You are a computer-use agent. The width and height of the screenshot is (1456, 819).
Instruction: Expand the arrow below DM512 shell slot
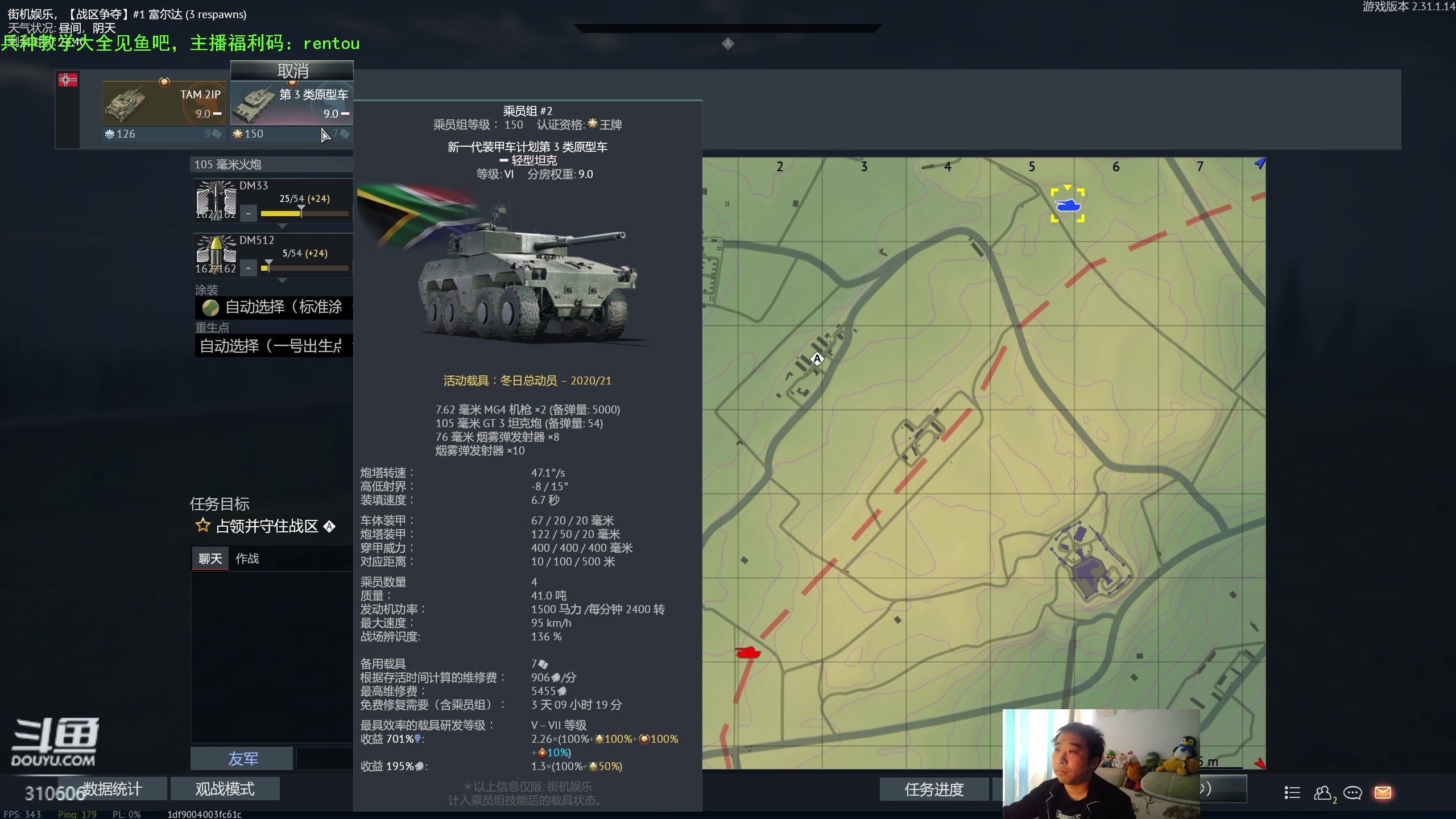(x=282, y=280)
